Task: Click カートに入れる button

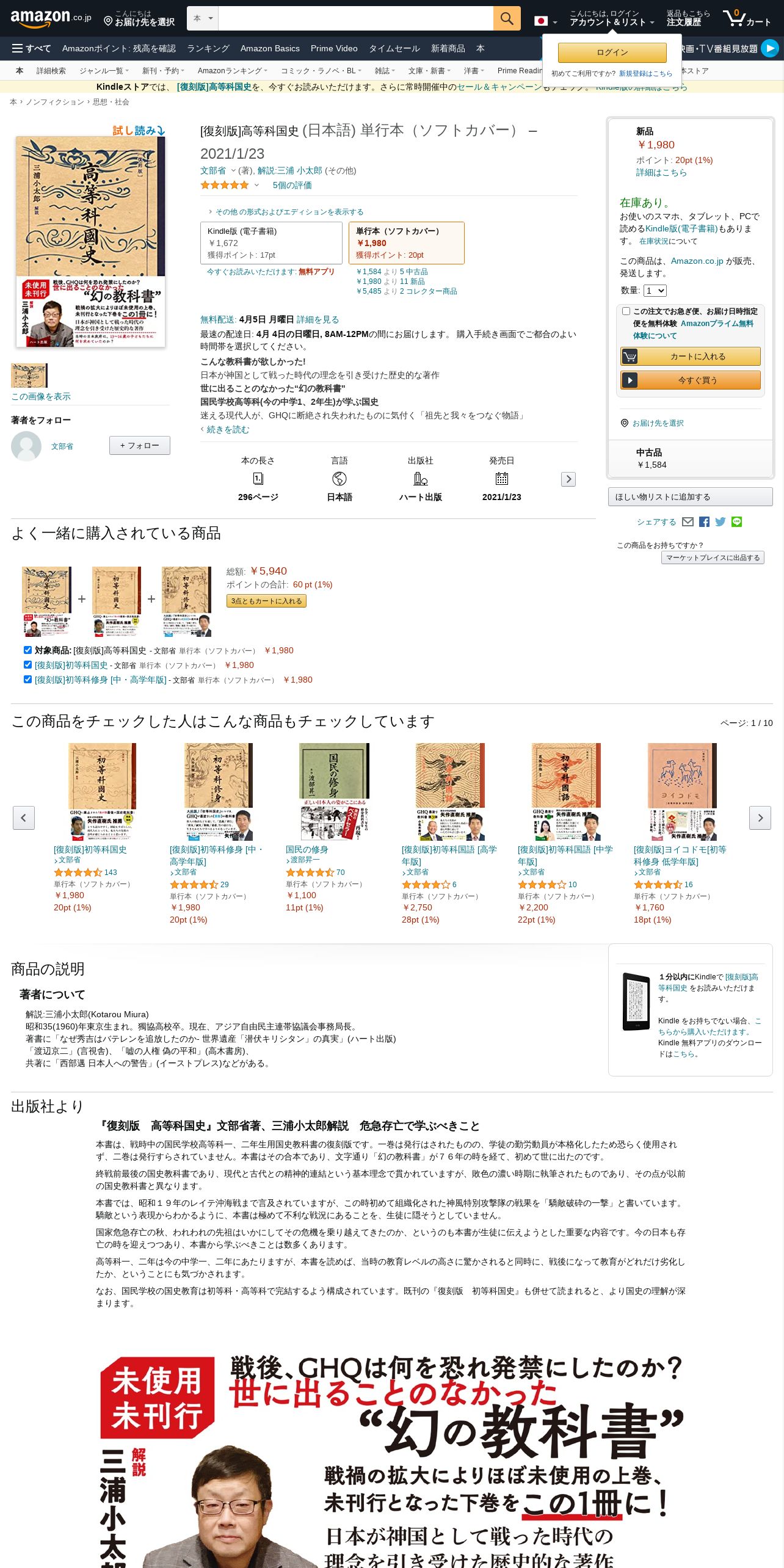Action: click(691, 356)
